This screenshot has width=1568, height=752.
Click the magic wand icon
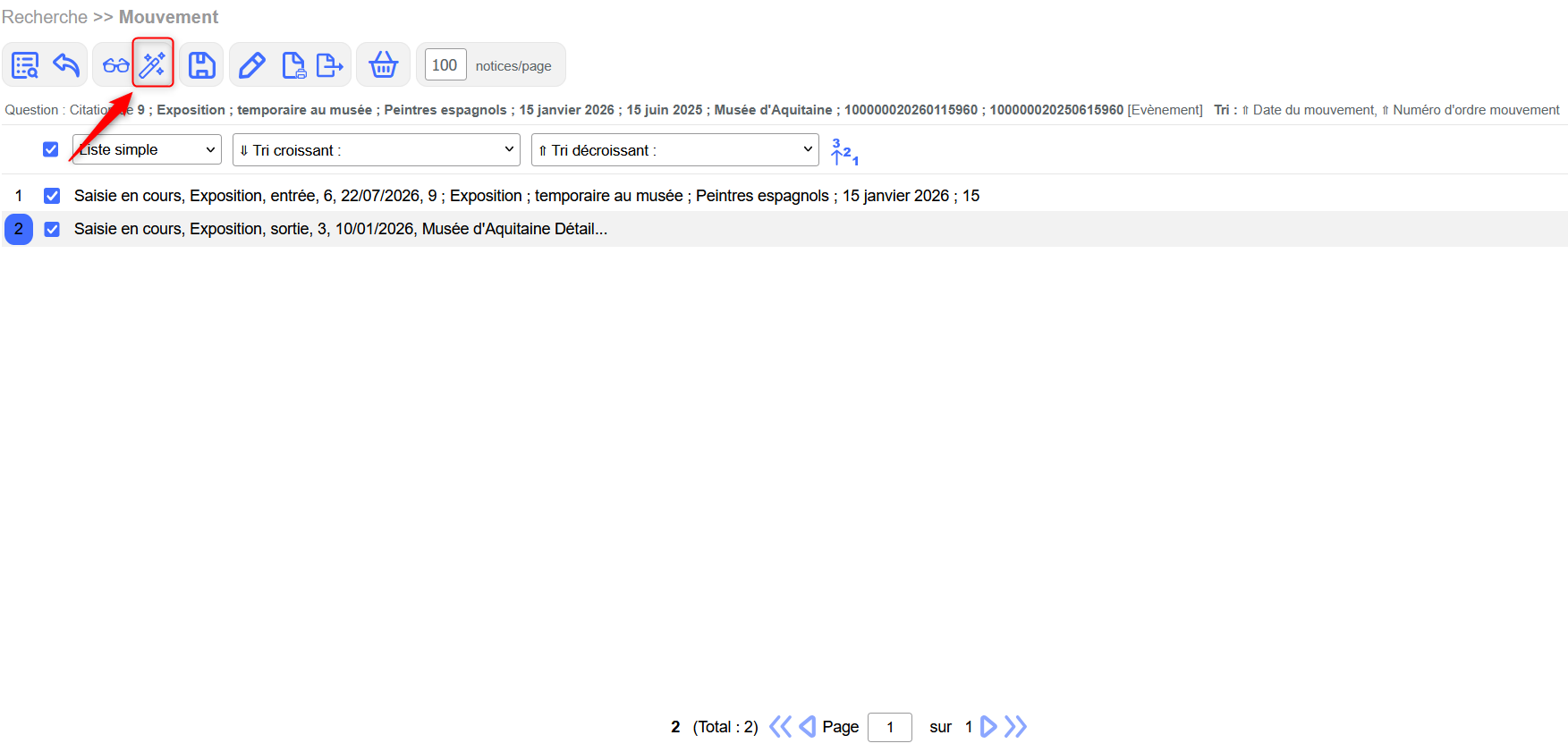[153, 64]
